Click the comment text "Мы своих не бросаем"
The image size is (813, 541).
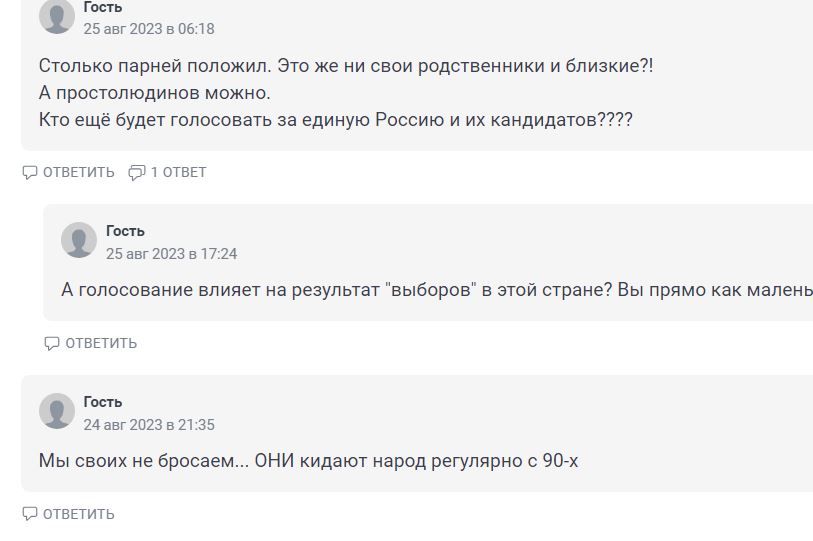tap(308, 461)
